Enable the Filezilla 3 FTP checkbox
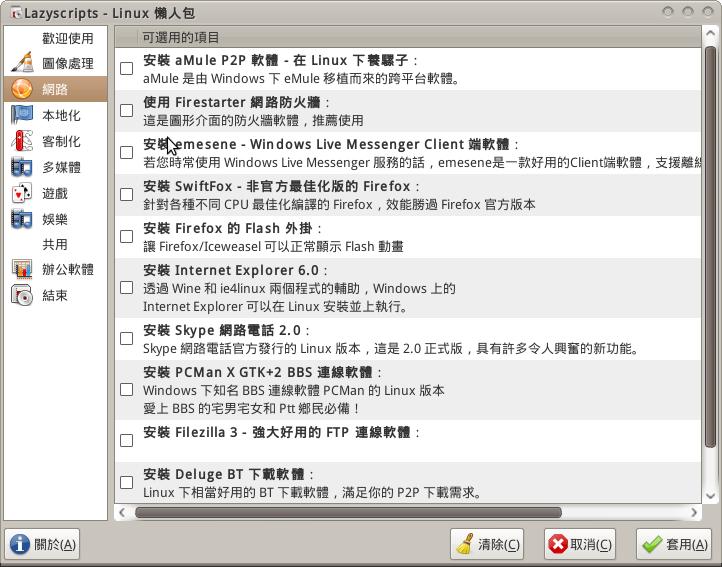The width and height of the screenshot is (722, 567). tap(127, 440)
